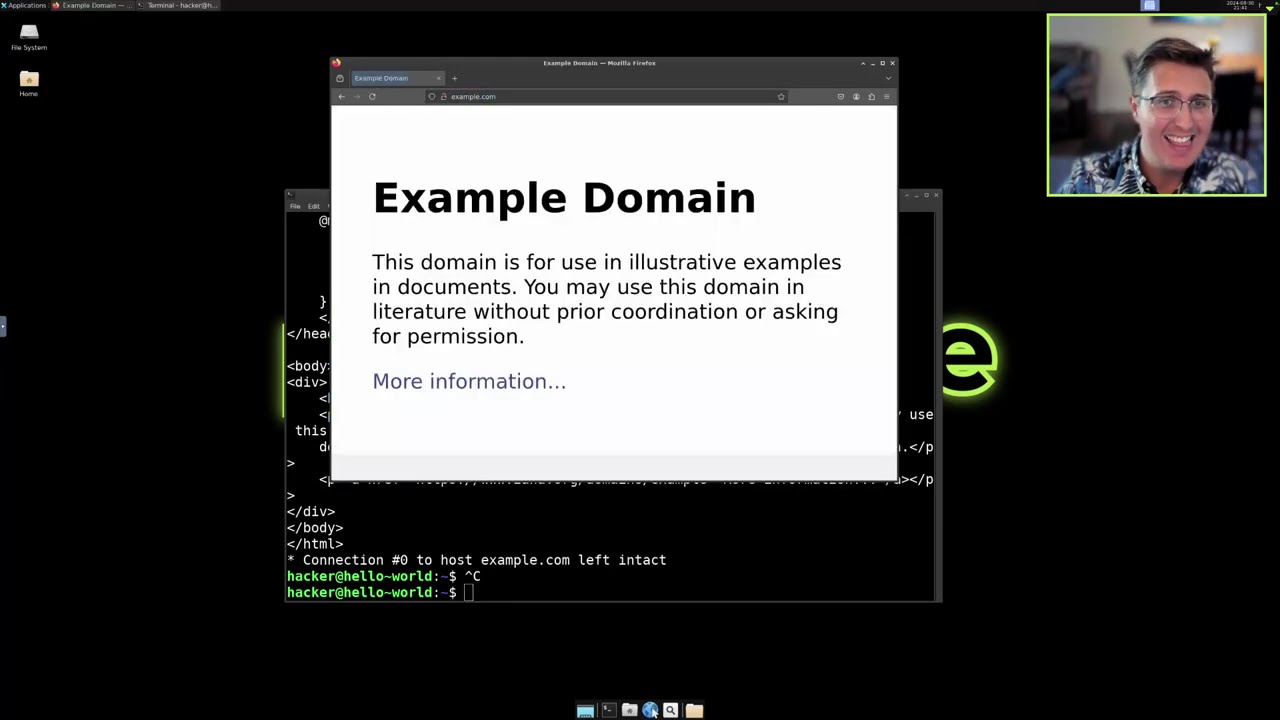This screenshot has width=1280, height=720.
Task: Open the Firefox account icon
Action: (856, 97)
